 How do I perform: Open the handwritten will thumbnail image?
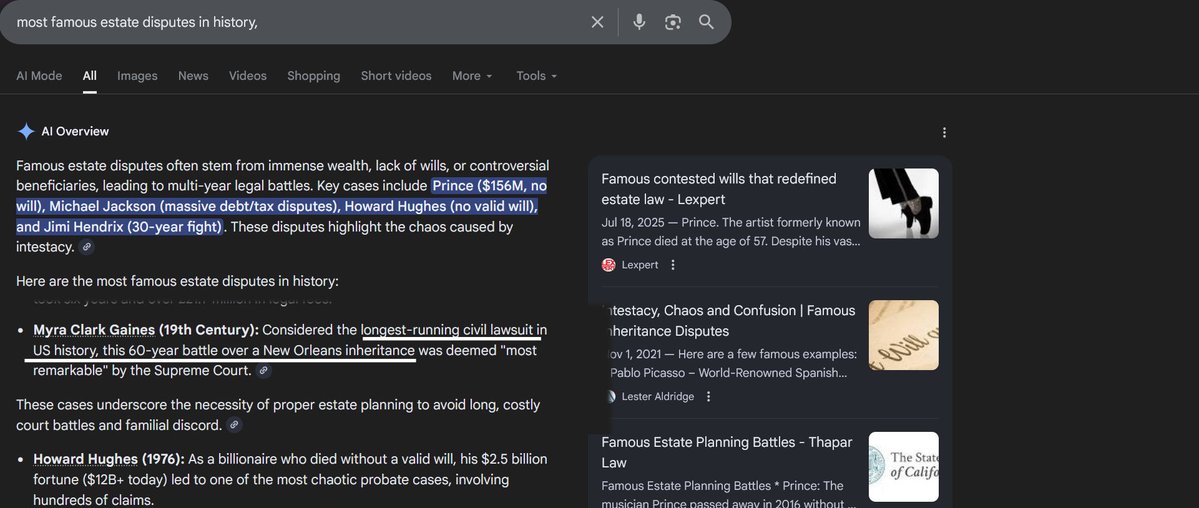pos(903,335)
